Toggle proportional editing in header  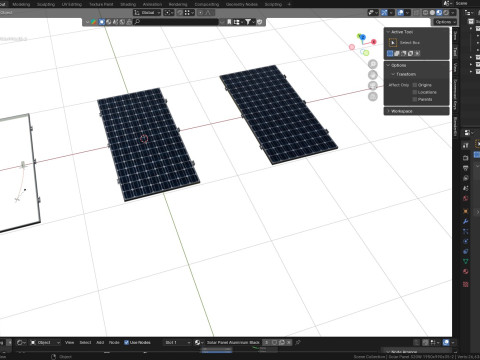pyautogui.click(x=201, y=13)
